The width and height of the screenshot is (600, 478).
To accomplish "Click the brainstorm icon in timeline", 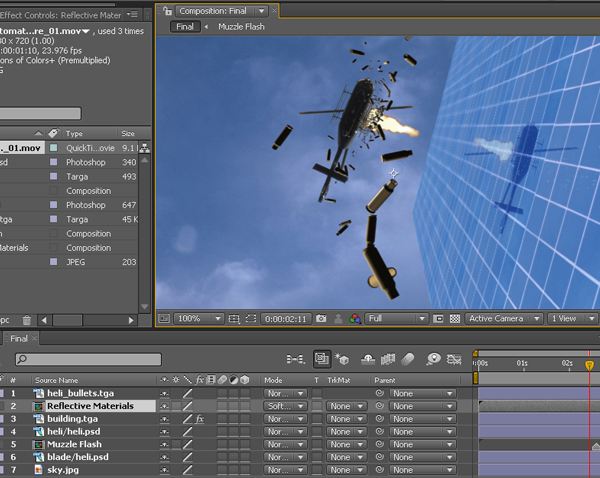I will click(x=434, y=359).
